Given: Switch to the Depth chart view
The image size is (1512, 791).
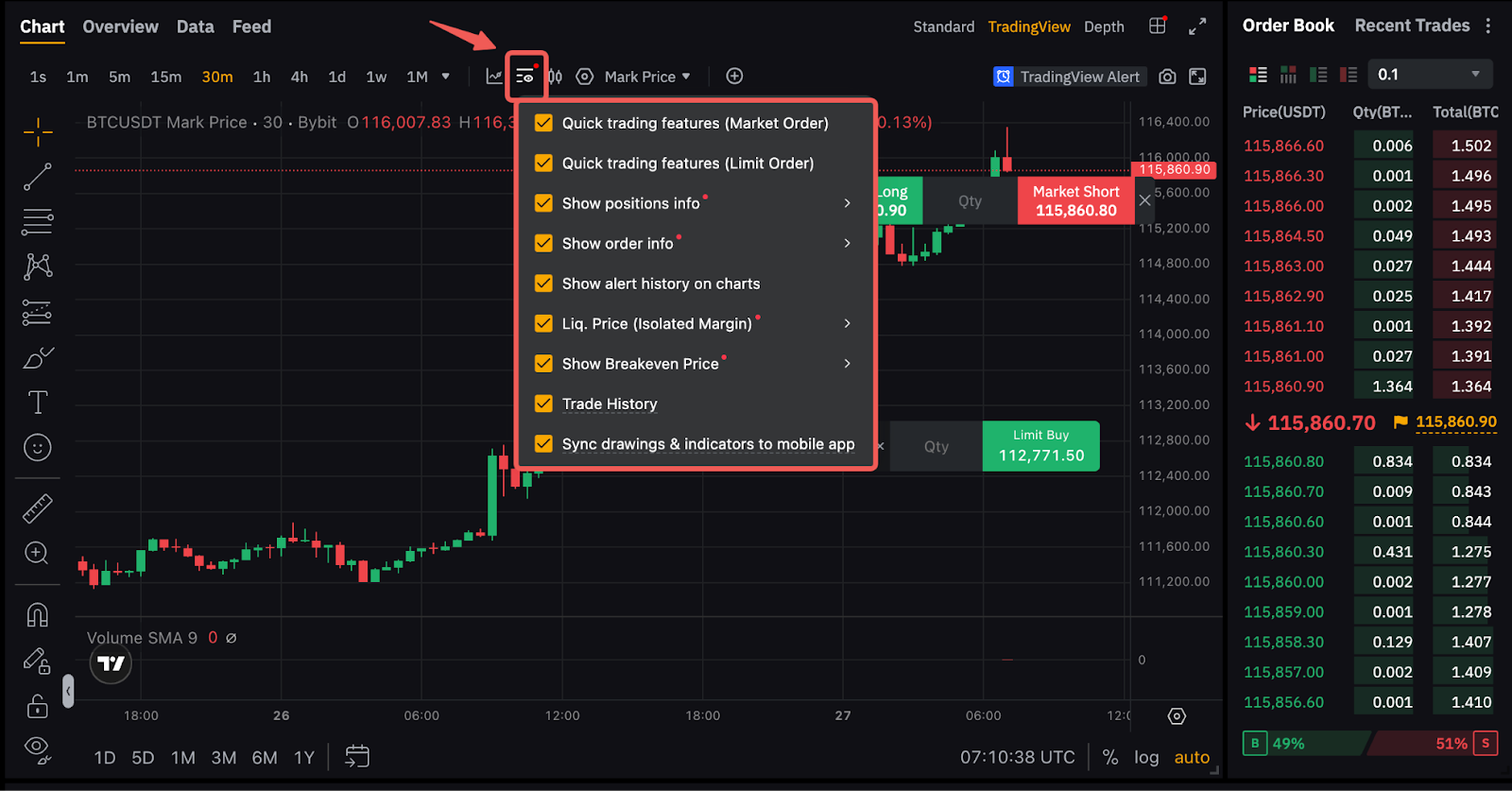Looking at the screenshot, I should tap(1104, 26).
